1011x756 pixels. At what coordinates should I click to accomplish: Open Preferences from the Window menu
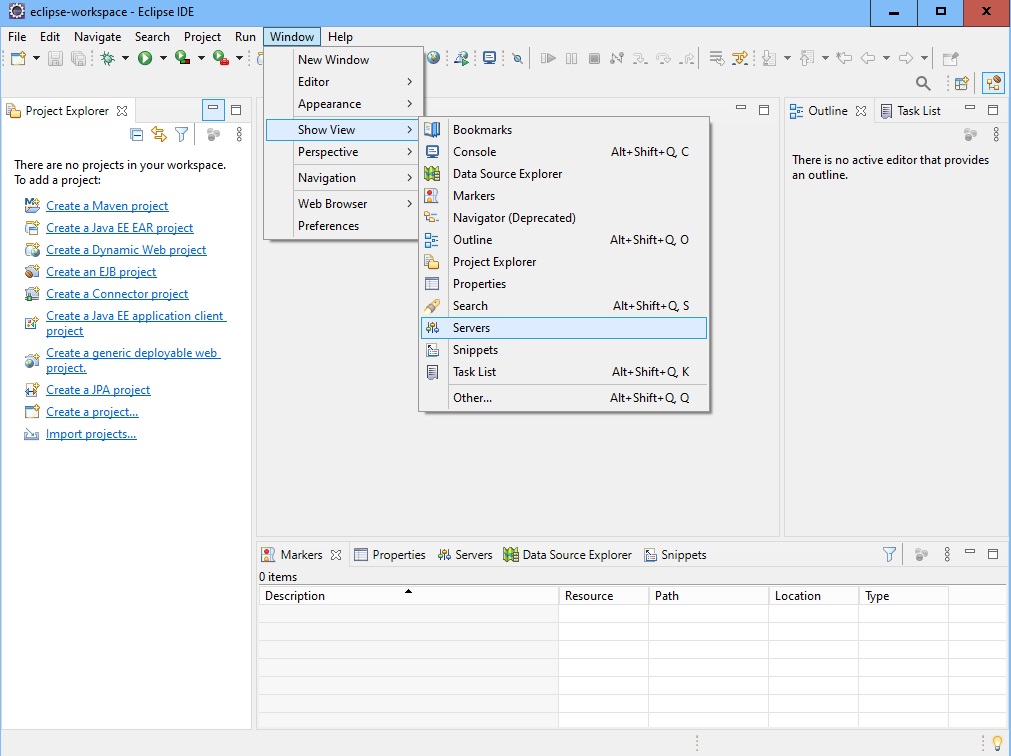343,226
